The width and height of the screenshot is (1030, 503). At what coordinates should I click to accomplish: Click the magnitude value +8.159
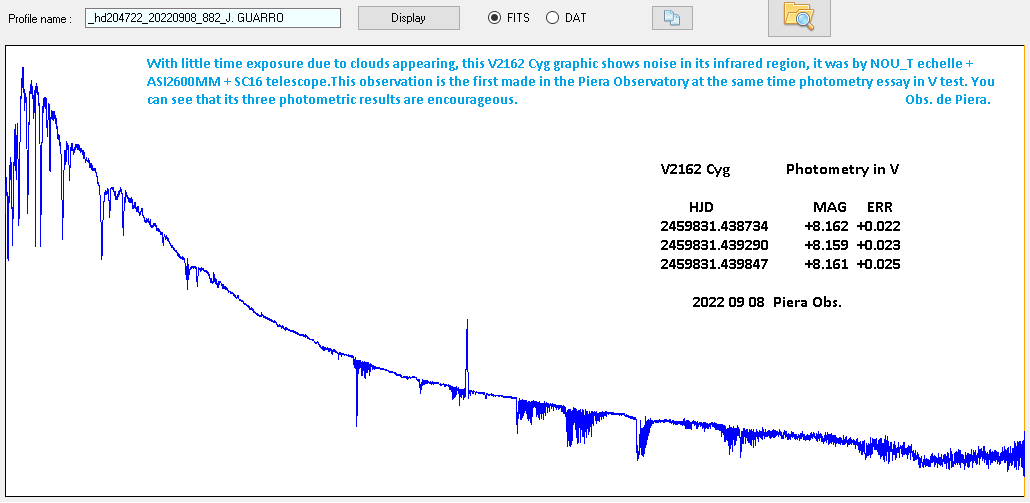(826, 245)
